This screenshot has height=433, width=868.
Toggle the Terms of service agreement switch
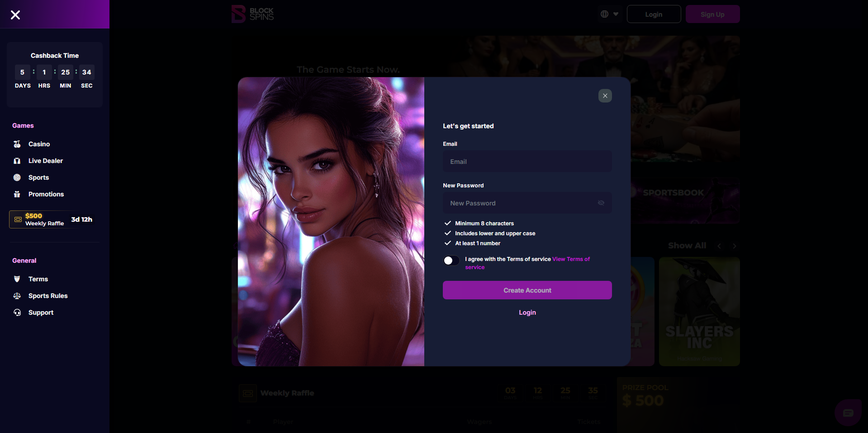(x=451, y=260)
